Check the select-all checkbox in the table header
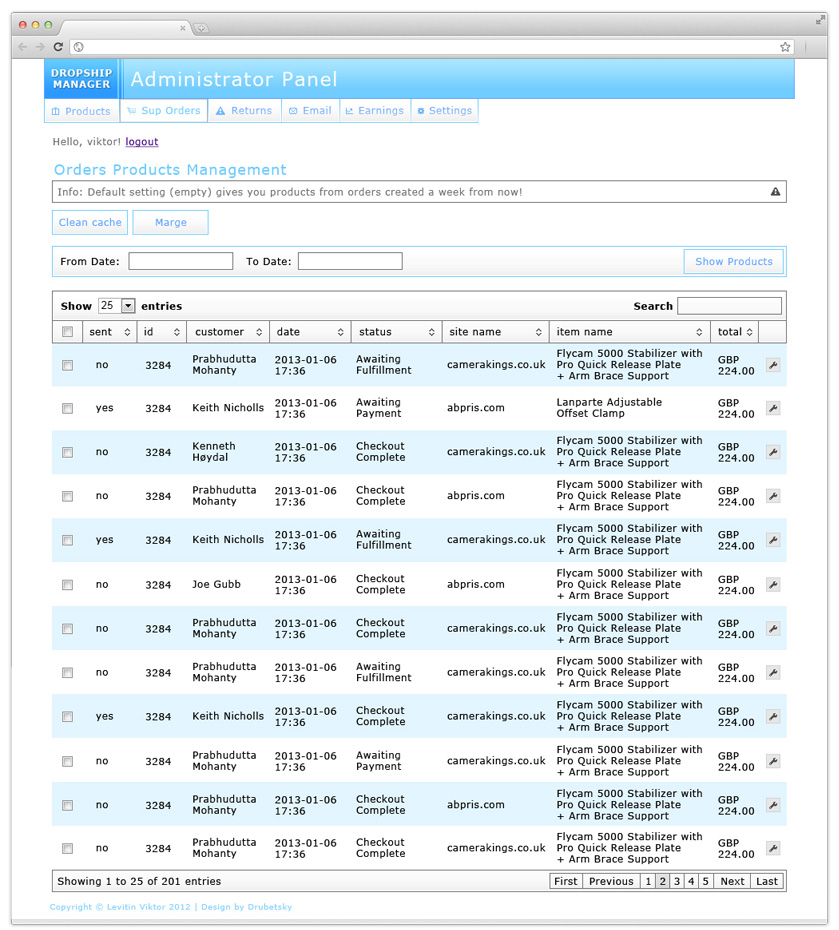The height and width of the screenshot is (930, 839). [x=67, y=331]
